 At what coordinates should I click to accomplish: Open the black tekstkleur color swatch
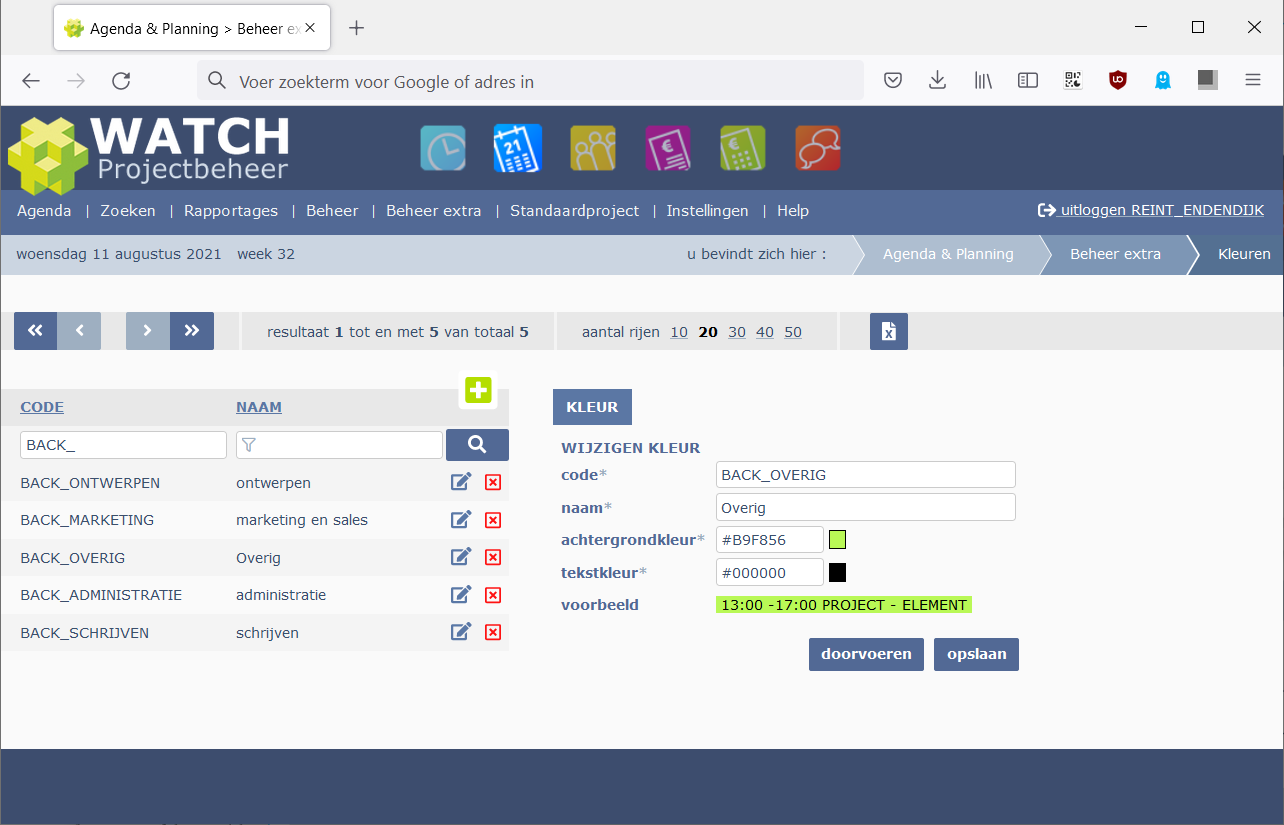click(x=838, y=573)
